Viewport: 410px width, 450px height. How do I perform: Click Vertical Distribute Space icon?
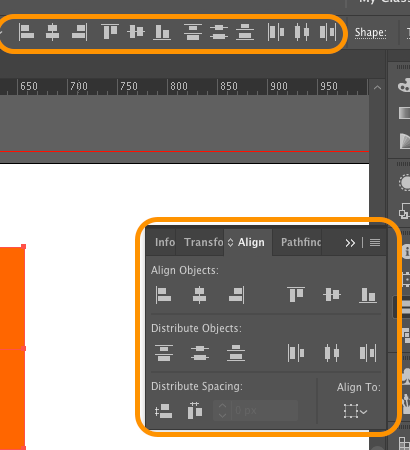tap(163, 411)
